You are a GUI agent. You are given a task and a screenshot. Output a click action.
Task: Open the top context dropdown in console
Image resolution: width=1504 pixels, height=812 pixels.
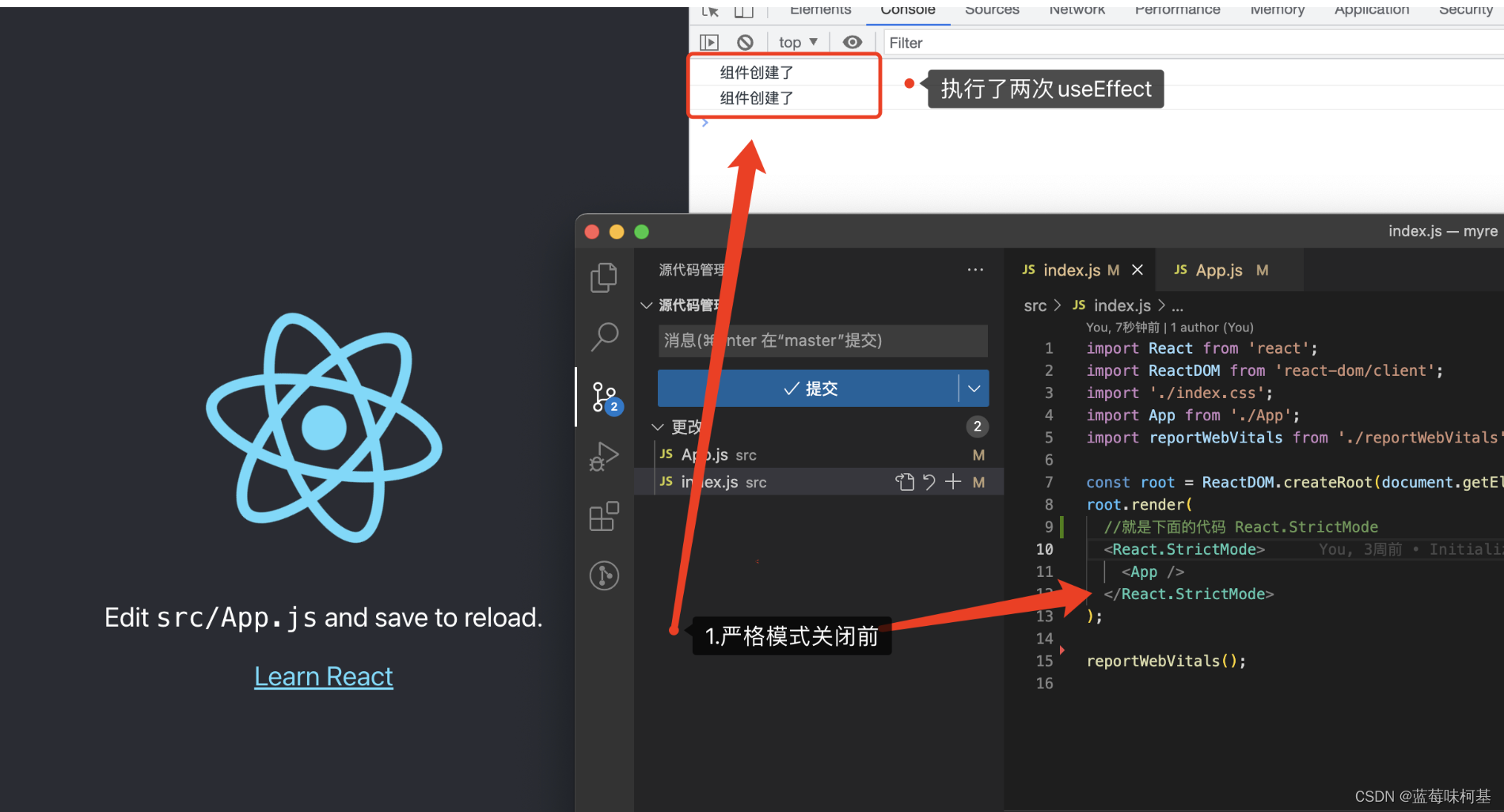pyautogui.click(x=798, y=42)
